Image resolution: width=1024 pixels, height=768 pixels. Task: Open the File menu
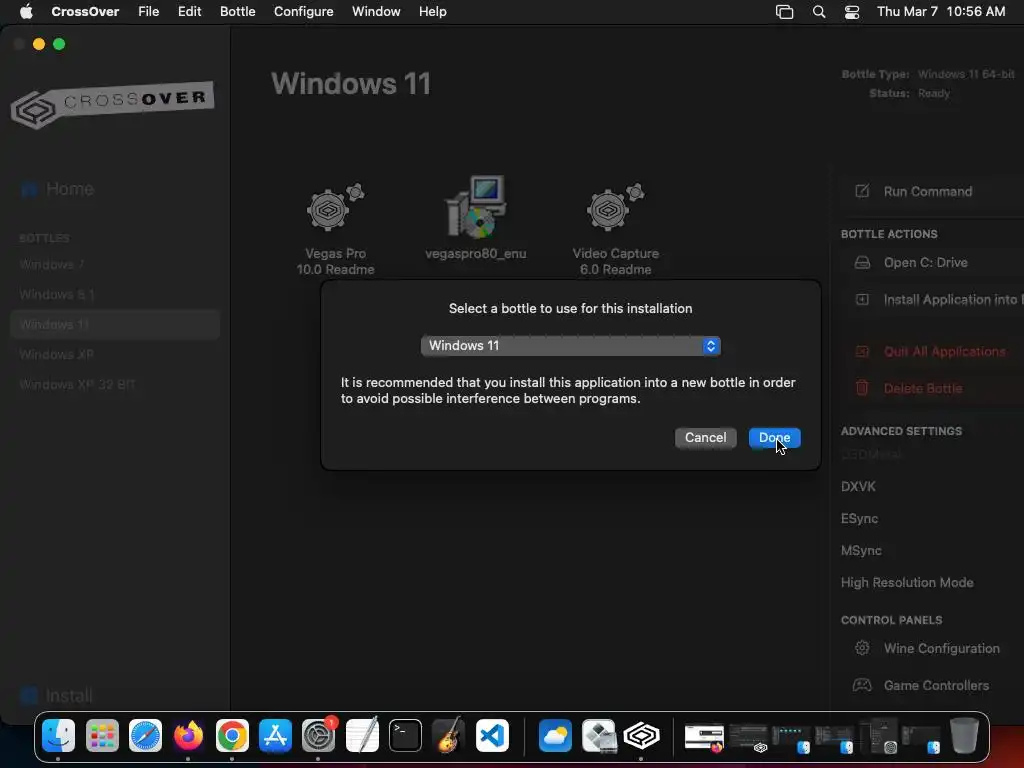pyautogui.click(x=149, y=12)
